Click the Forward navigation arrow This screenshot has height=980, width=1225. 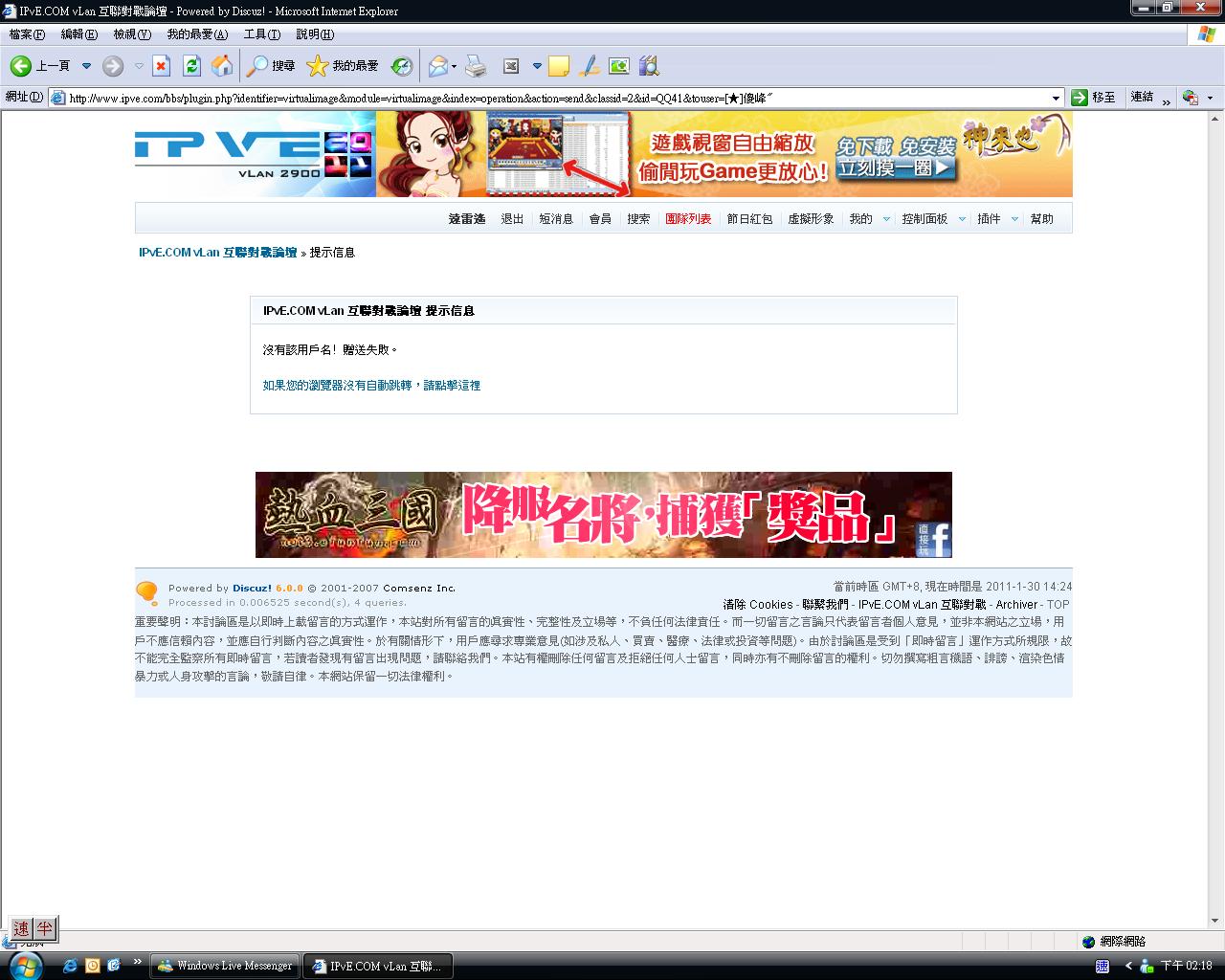(113, 66)
